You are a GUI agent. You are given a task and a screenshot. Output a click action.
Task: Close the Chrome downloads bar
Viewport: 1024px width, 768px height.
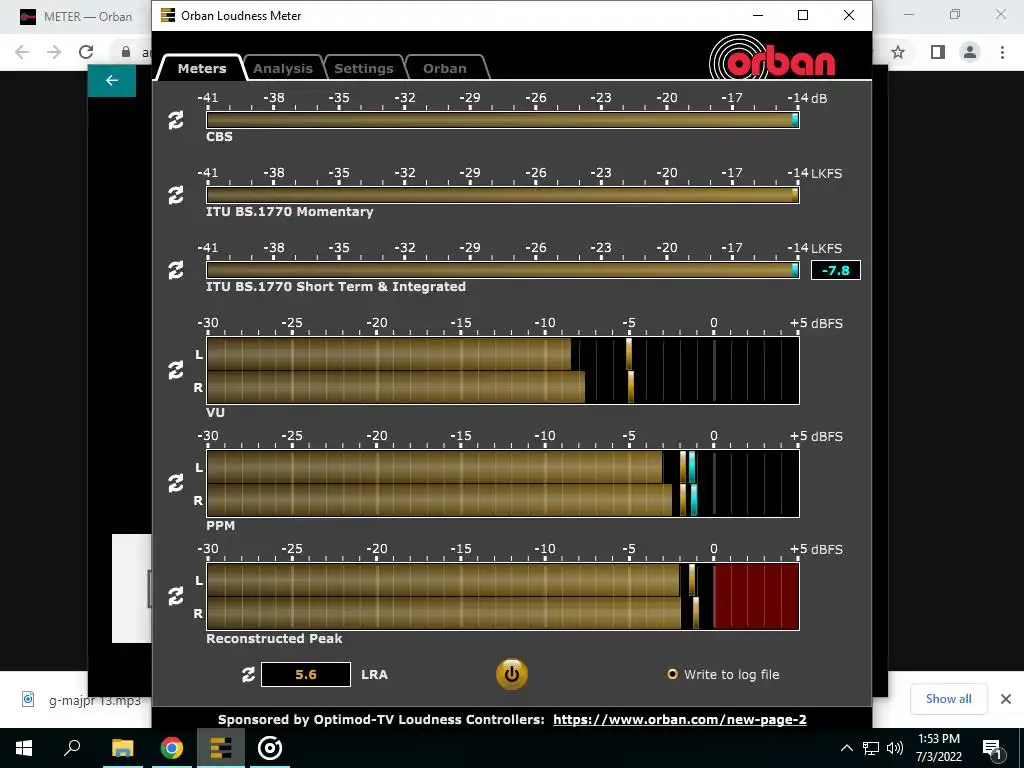point(1006,699)
